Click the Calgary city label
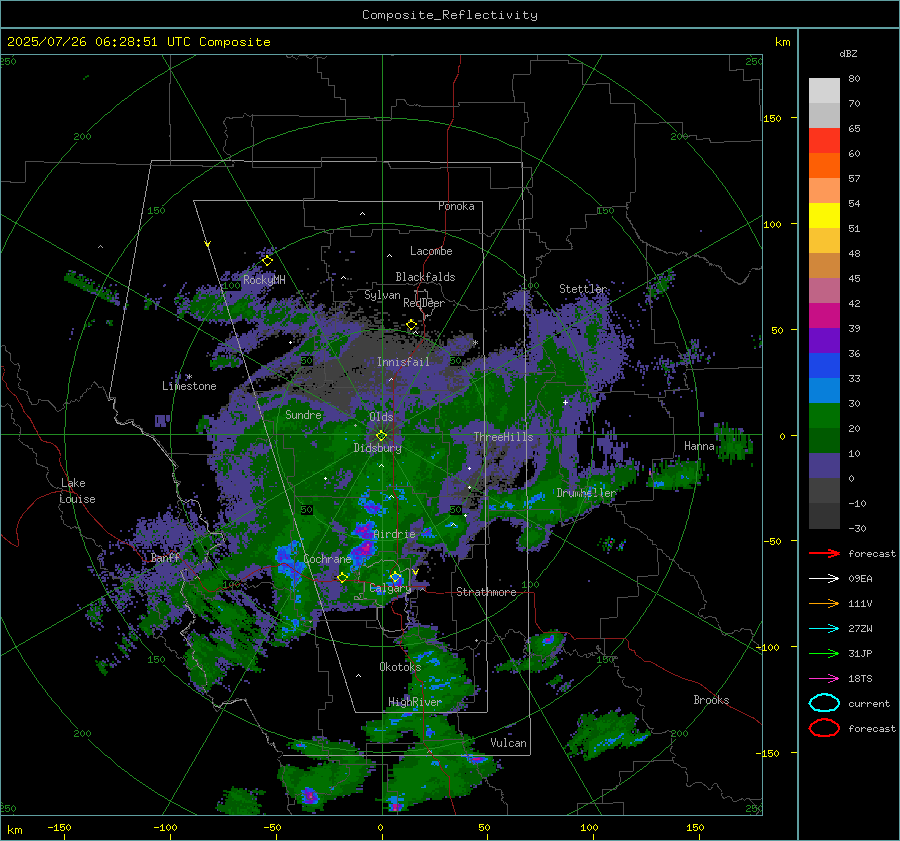The width and height of the screenshot is (900, 841). coord(390,588)
